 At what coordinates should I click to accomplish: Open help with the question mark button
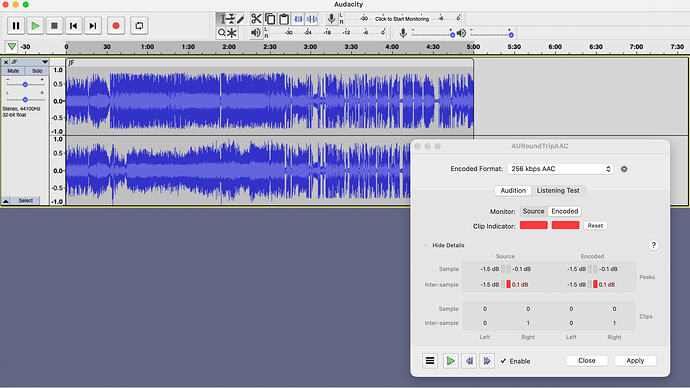(653, 245)
